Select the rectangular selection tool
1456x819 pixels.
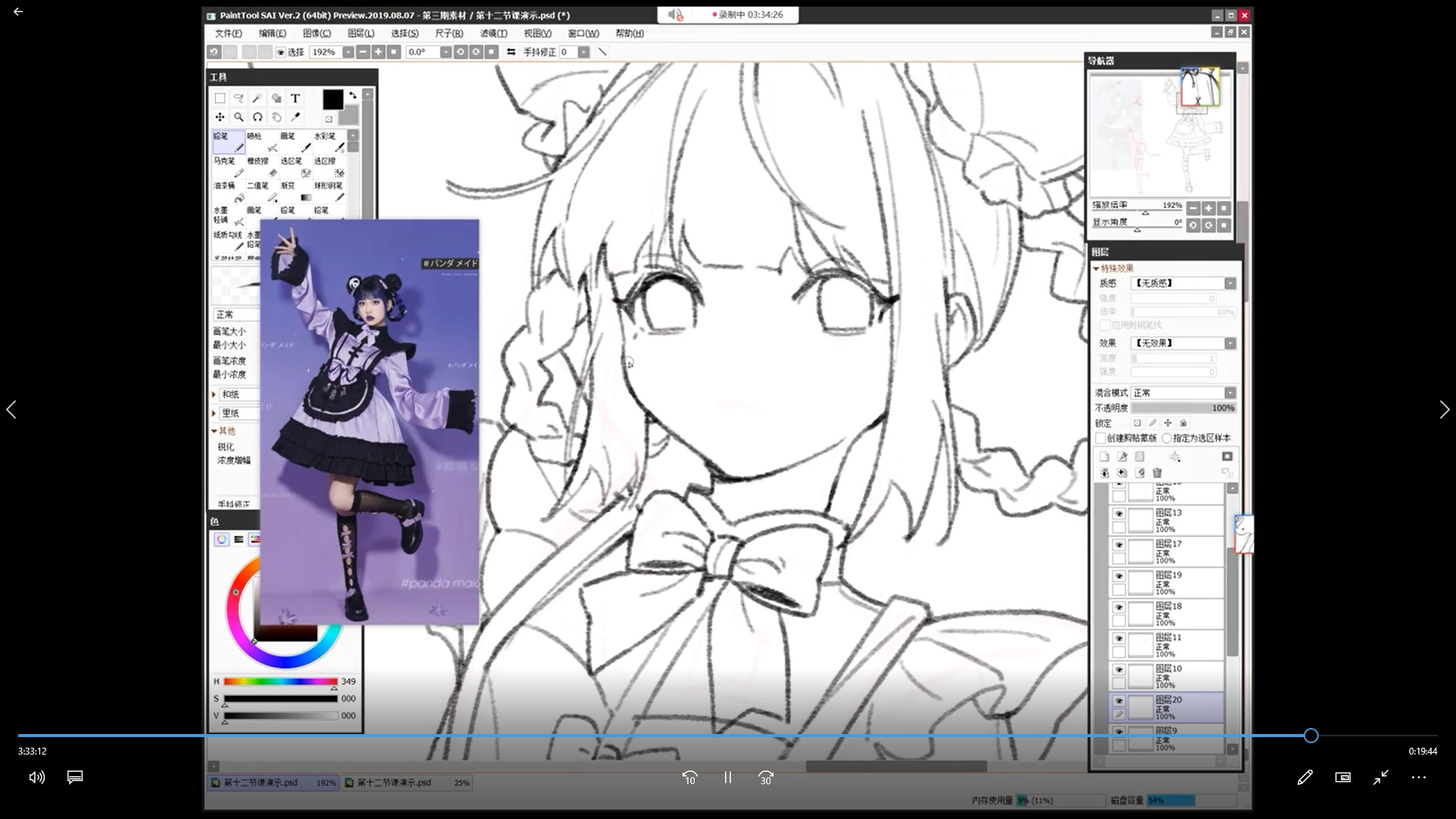coord(220,99)
